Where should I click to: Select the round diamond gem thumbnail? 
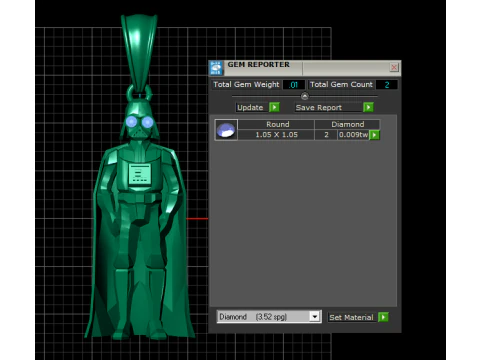click(226, 130)
